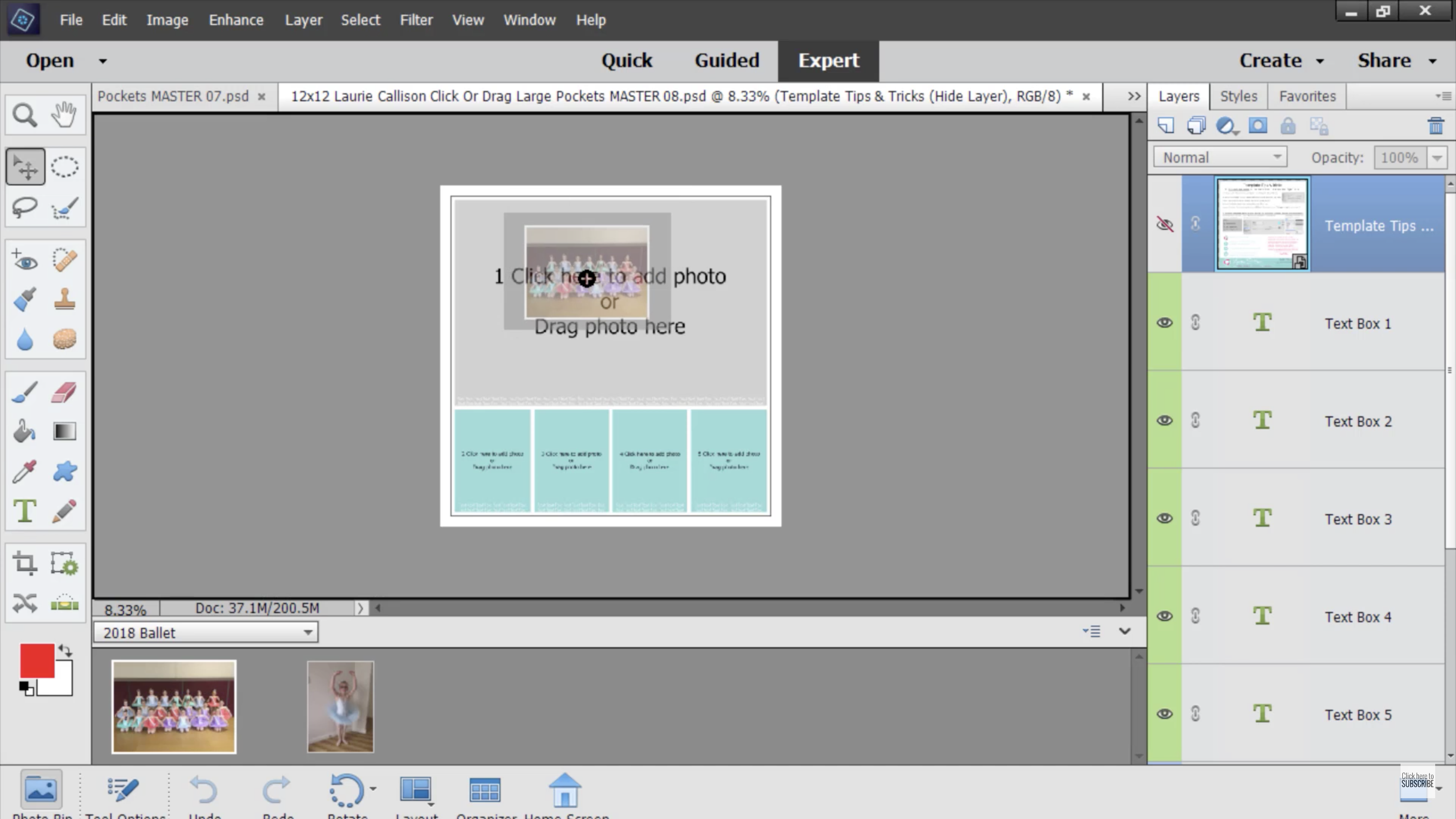Open the Organizer
Viewport: 1456px width, 819px height.
(485, 796)
